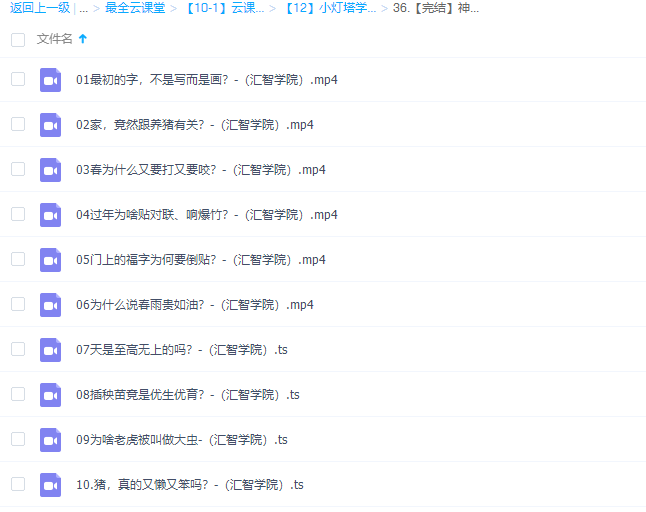Navigate to 【10-1】云课 breadcrumb folder
646x512 pixels.
pos(224,9)
